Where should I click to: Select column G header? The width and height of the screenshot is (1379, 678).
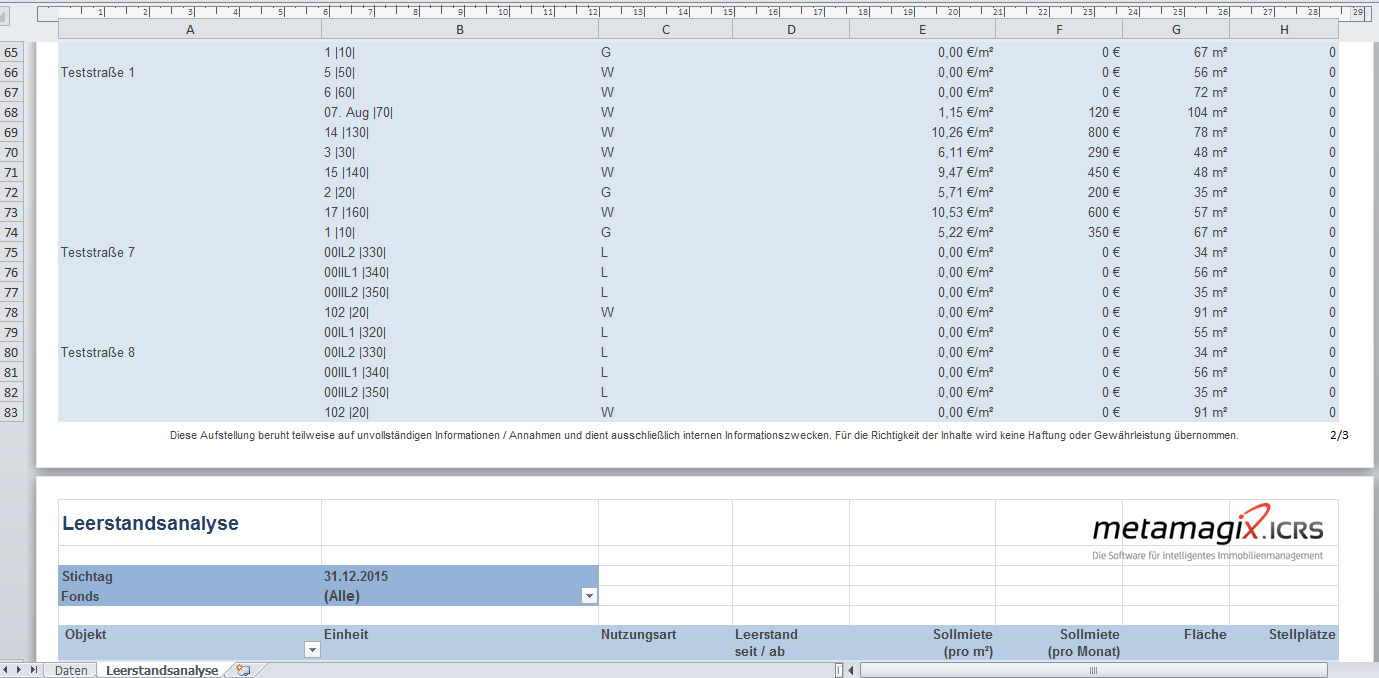tap(1176, 30)
